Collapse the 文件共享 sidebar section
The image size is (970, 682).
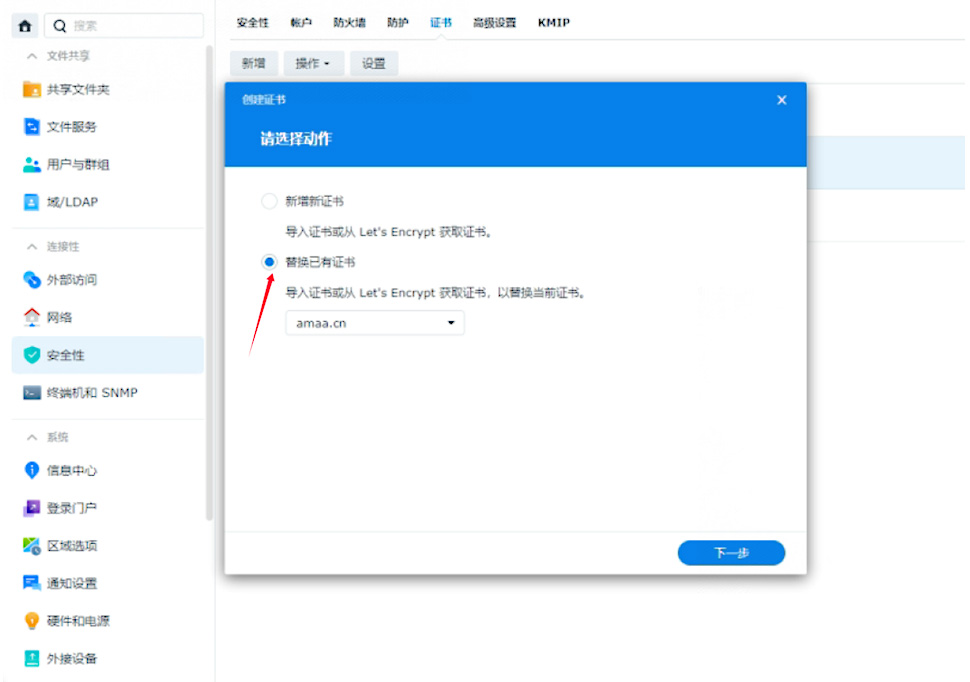(x=32, y=56)
